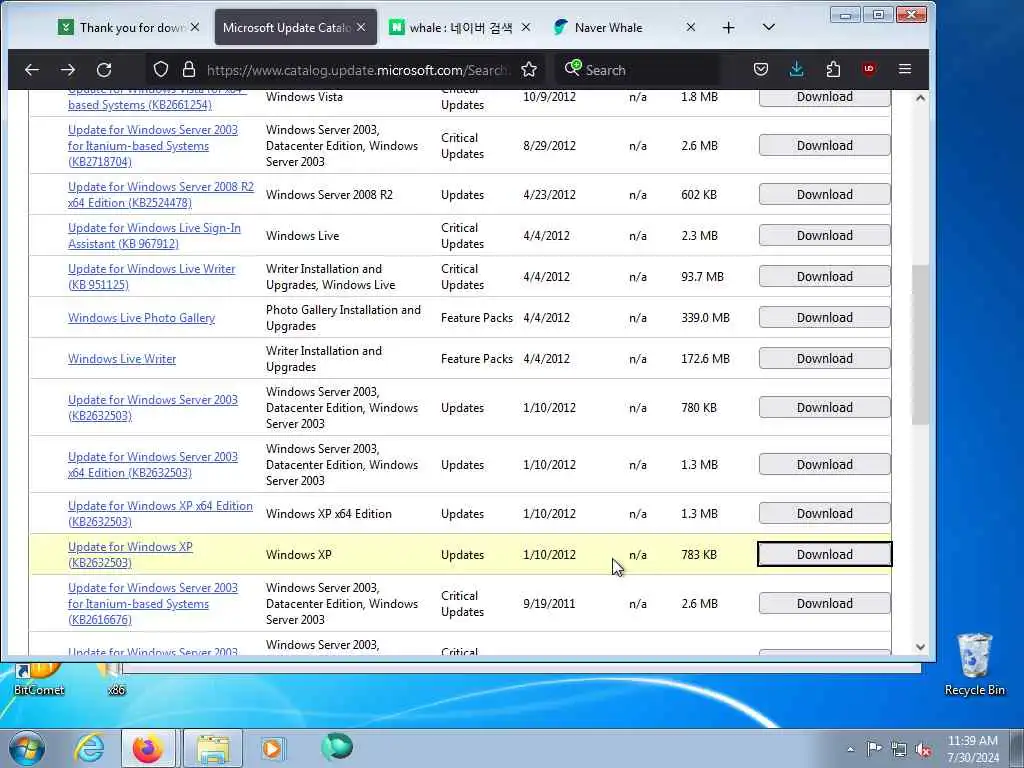Open Update for Windows XP x64 Edition link
The height and width of the screenshot is (768, 1024).
click(160, 514)
